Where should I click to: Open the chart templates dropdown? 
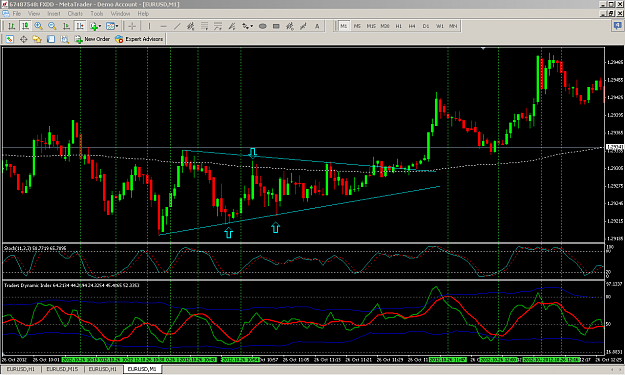pyautogui.click(x=111, y=26)
